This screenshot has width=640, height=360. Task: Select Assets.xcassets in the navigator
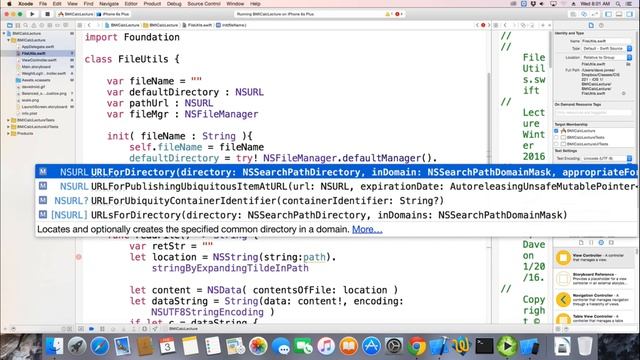[36, 80]
